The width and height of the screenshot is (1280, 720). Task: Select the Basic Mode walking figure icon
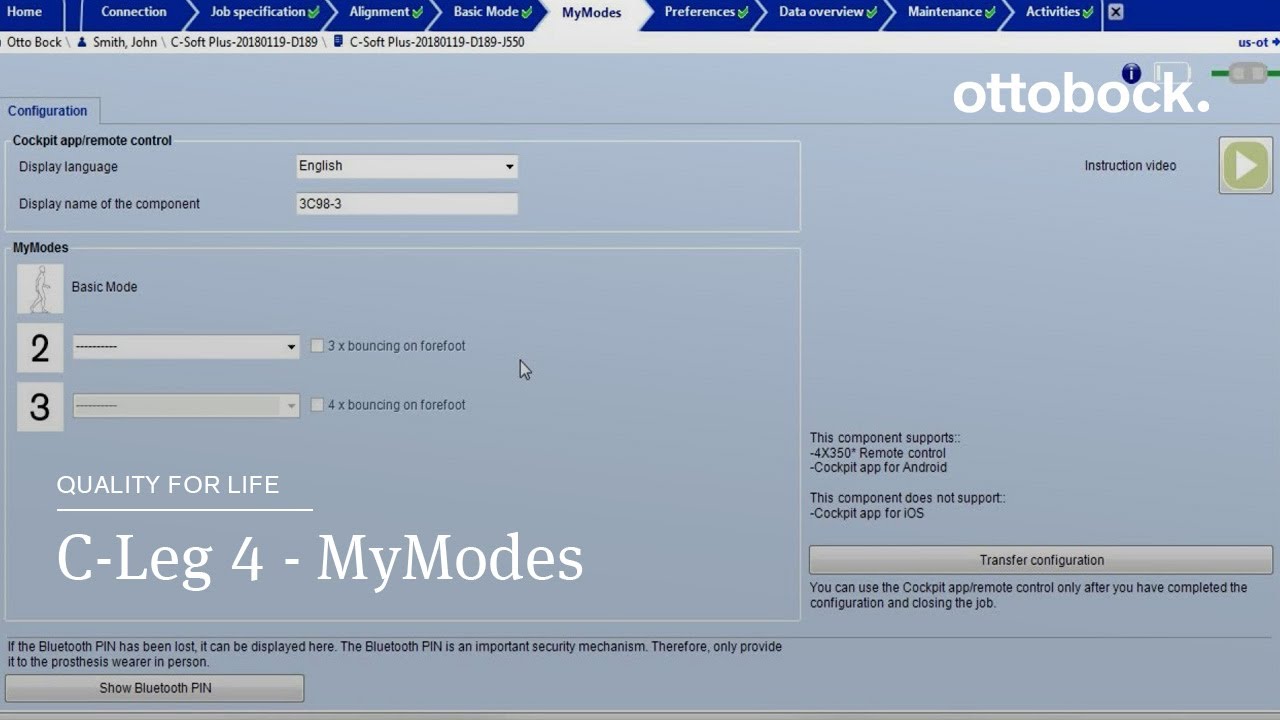click(40, 289)
